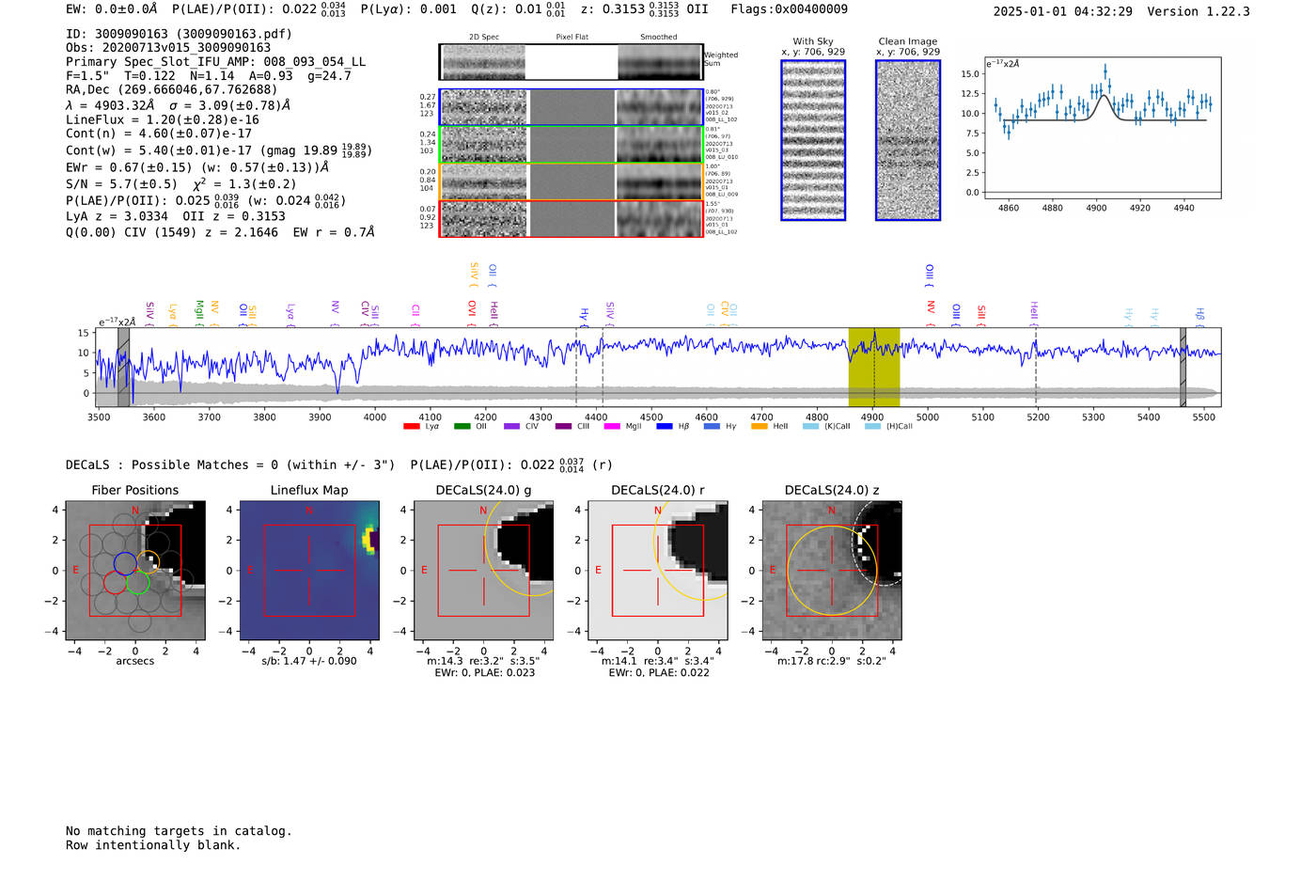Click the bright yellow spot in Lineflux Map
The width and height of the screenshot is (1316, 896).
[x=371, y=540]
